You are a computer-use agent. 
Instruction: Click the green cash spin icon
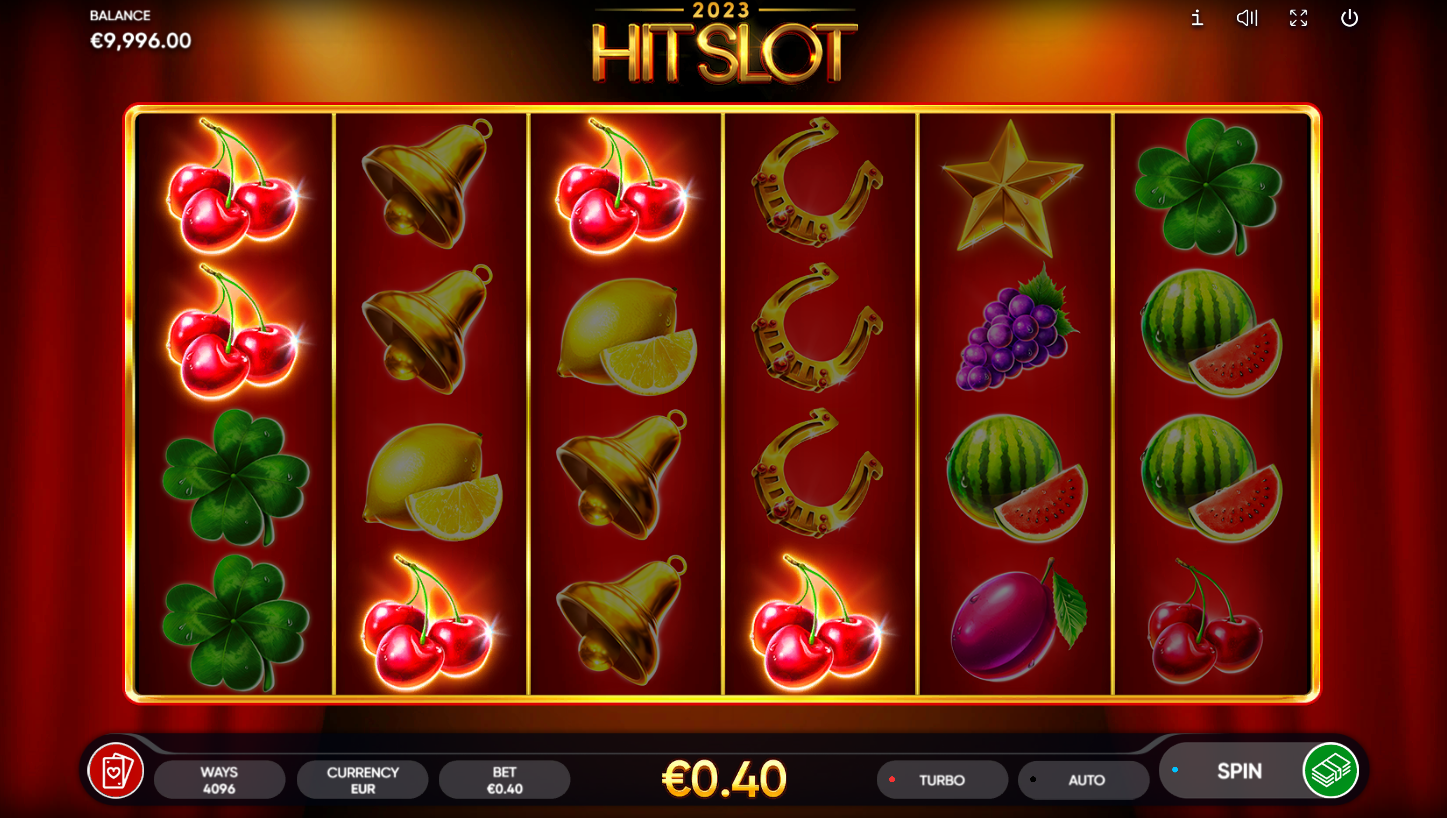coord(1331,770)
